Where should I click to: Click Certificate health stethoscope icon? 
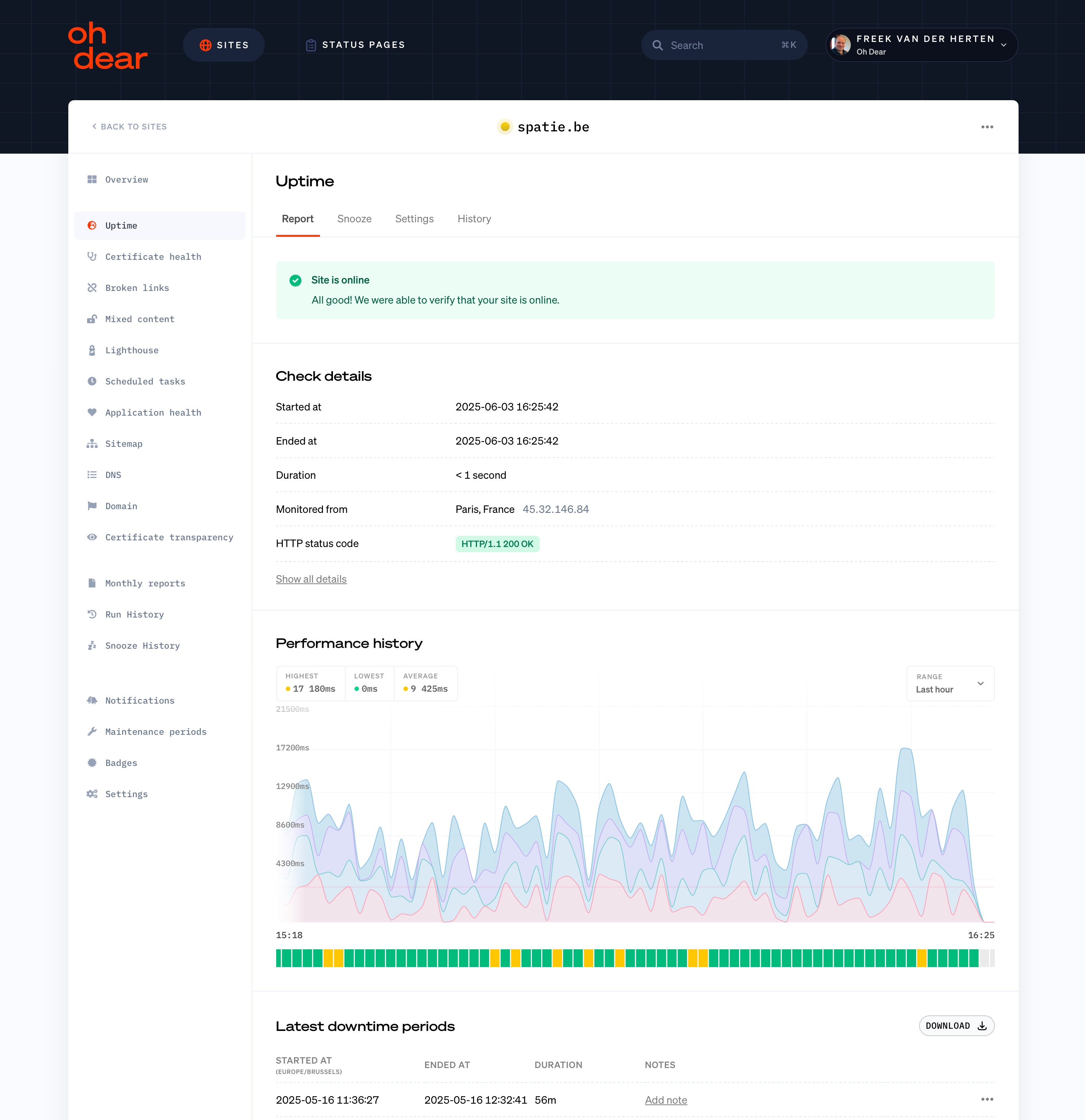[92, 256]
